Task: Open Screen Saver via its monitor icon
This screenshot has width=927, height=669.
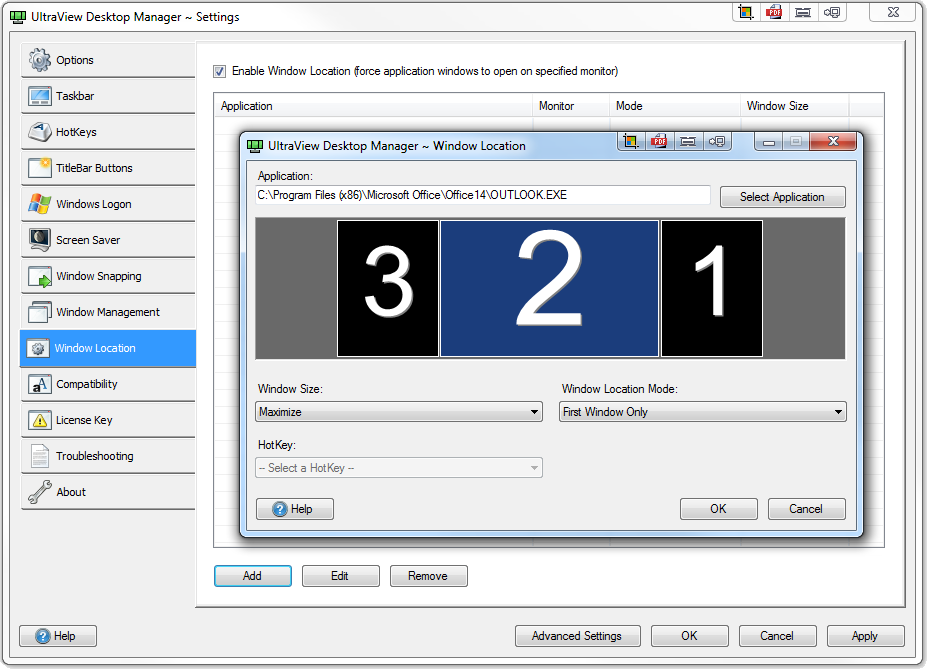Action: (x=40, y=240)
